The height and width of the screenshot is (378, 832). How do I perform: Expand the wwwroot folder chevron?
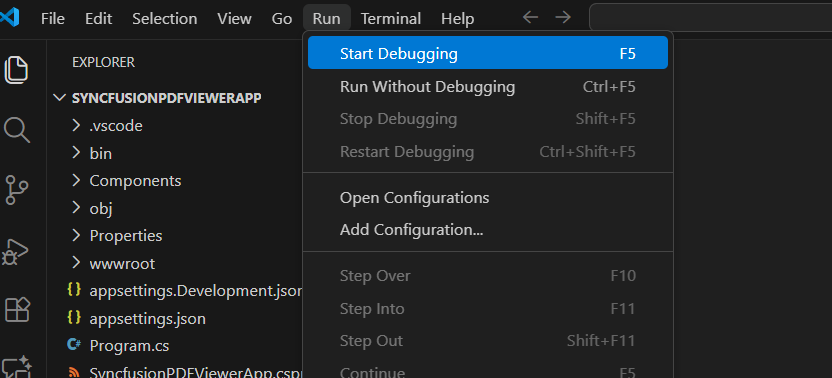click(x=76, y=263)
